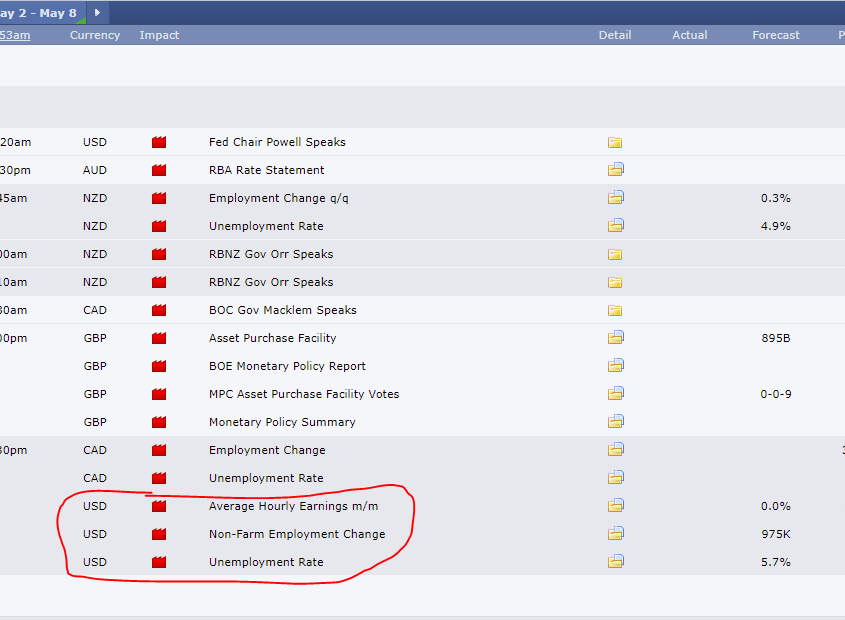The width and height of the screenshot is (845, 620).
Task: Open detail folder for Asset Purchase Facility
Action: point(615,338)
